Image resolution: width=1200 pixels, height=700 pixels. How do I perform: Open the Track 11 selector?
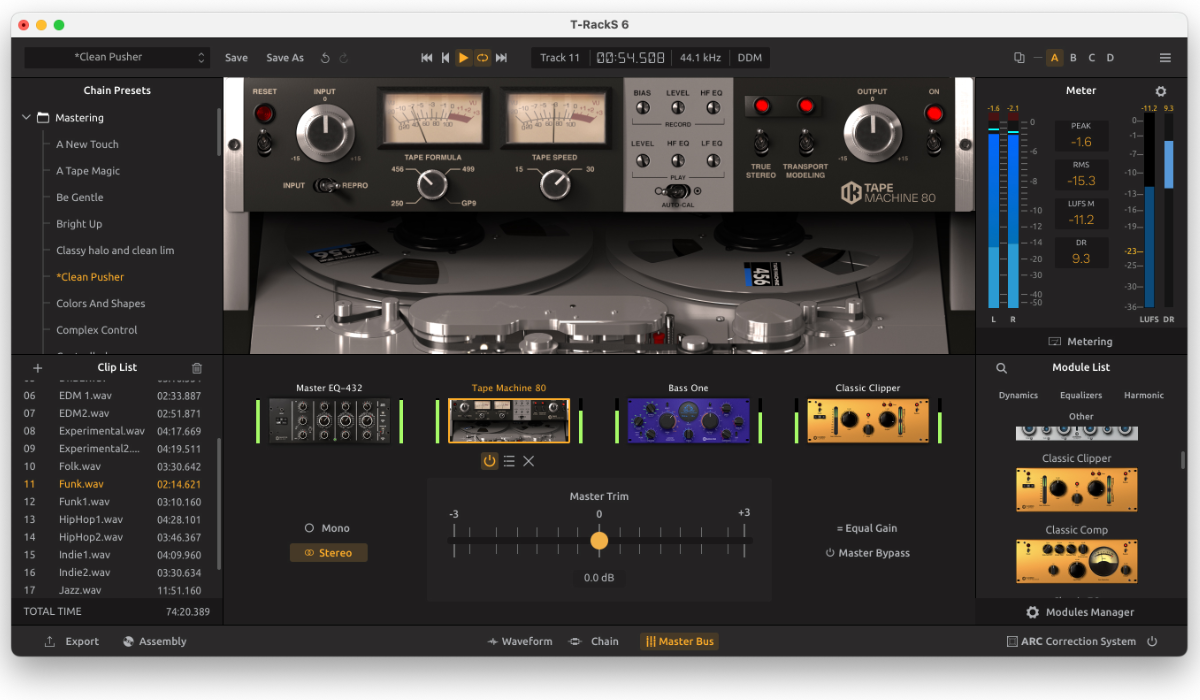560,58
